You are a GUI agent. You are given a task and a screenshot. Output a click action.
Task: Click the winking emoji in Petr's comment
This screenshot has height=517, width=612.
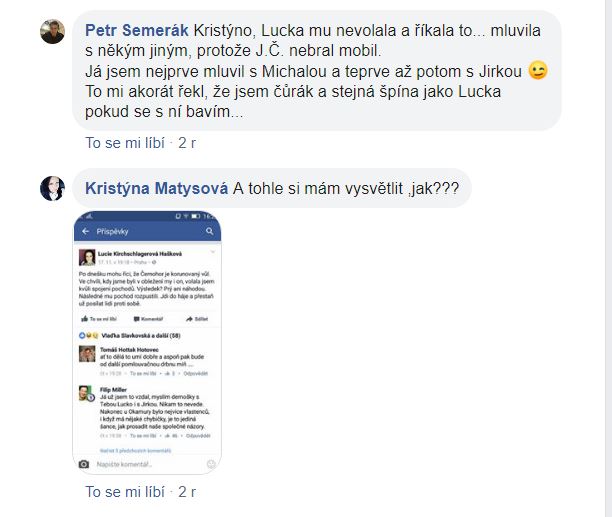point(538,71)
